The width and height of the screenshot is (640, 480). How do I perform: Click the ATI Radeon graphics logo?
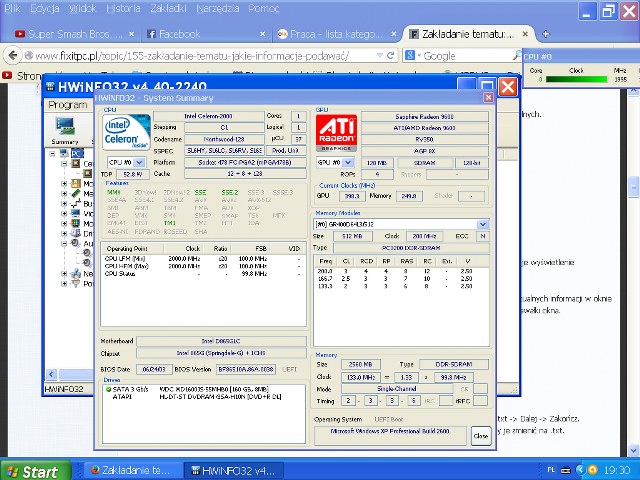[x=336, y=133]
